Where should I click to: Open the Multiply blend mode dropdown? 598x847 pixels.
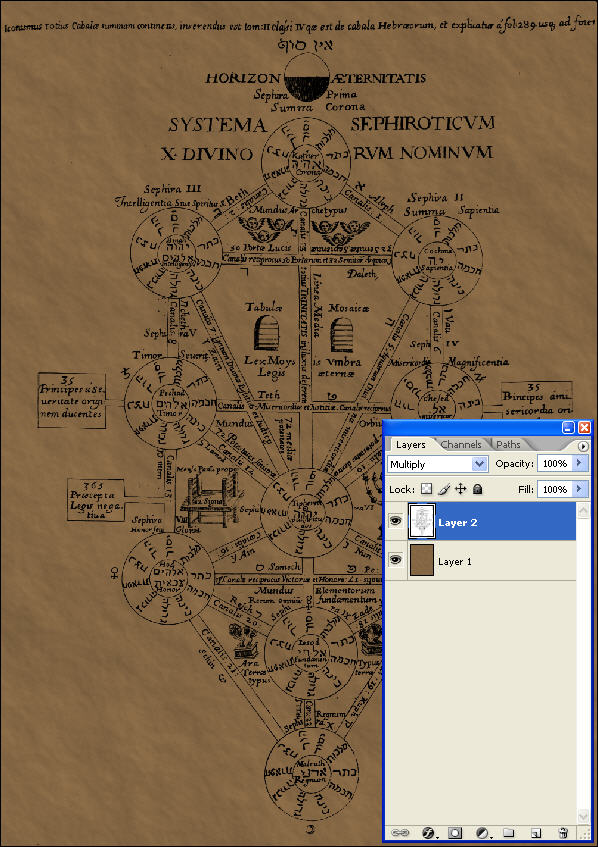tap(438, 464)
